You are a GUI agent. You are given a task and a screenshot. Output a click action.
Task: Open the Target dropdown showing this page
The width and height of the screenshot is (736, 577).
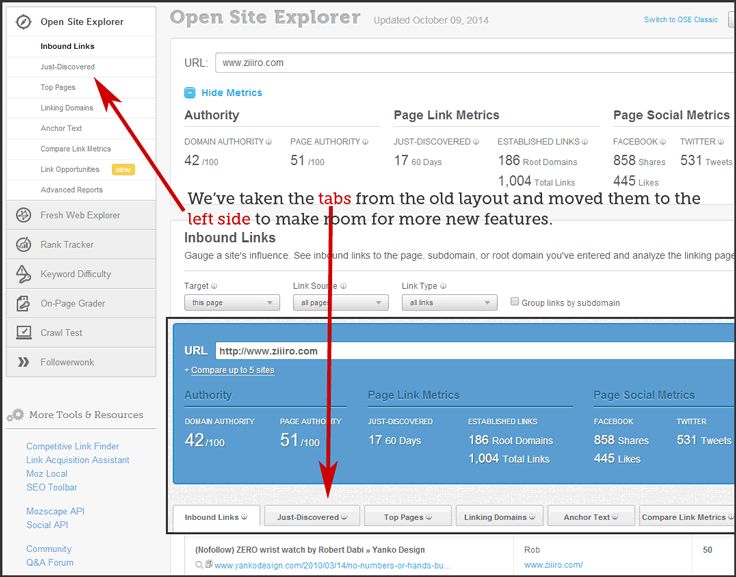pyautogui.click(x=232, y=303)
